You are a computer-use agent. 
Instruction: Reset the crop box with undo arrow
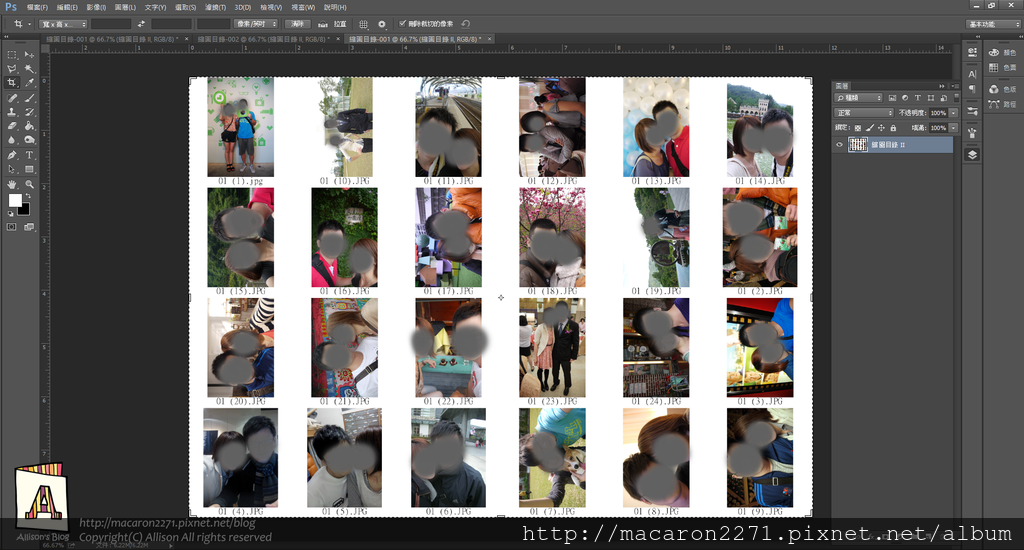466,24
